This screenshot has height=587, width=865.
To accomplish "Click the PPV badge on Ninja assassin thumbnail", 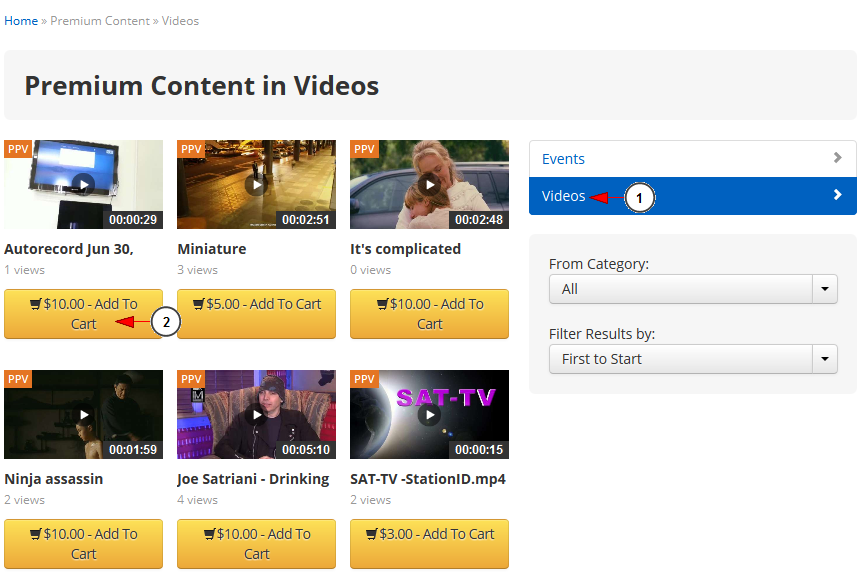I will coord(18,379).
